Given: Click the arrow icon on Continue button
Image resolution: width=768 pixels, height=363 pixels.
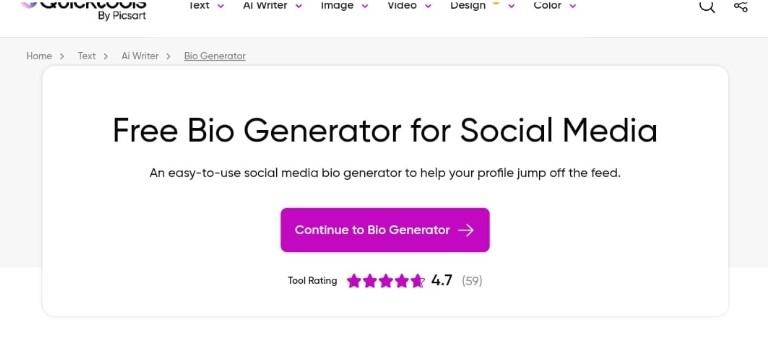Looking at the screenshot, I should (466, 230).
